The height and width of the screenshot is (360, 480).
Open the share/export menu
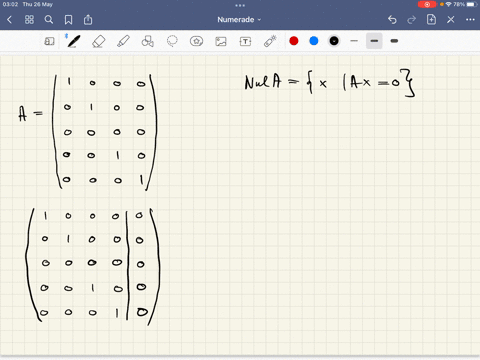click(88, 19)
